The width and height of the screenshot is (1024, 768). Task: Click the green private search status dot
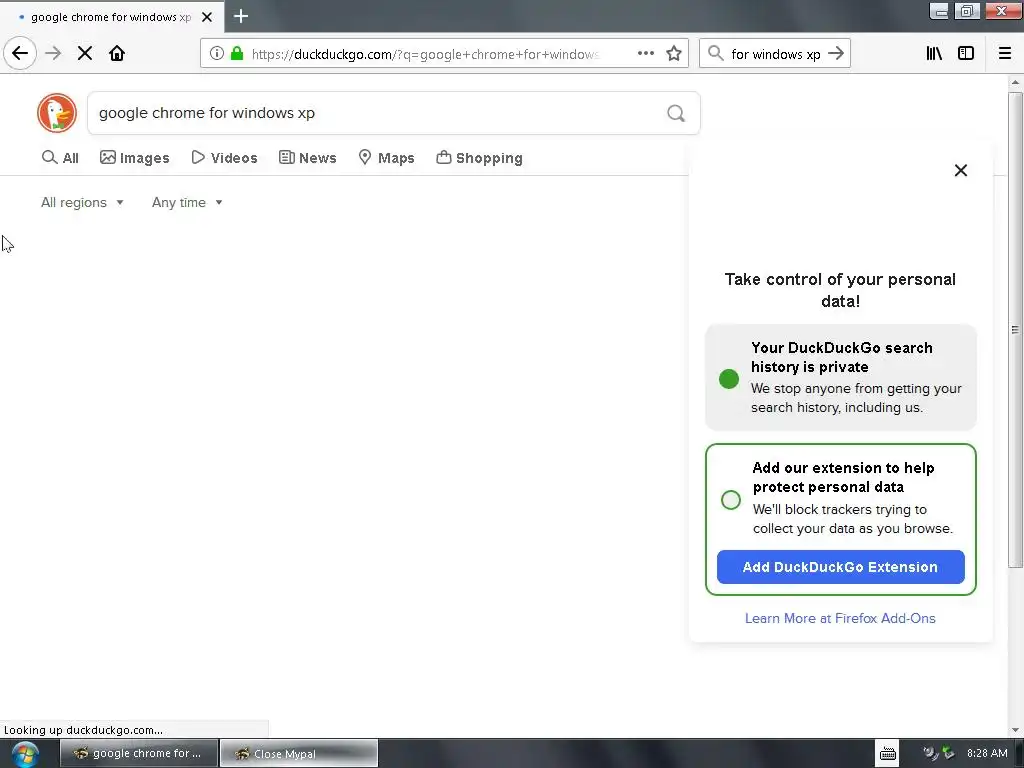pos(729,379)
